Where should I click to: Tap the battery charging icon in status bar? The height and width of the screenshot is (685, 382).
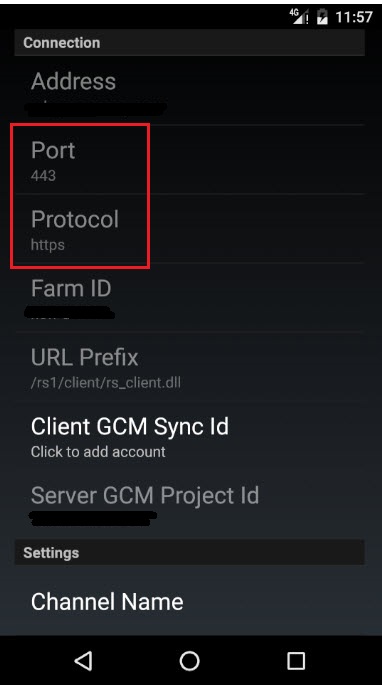[322, 17]
